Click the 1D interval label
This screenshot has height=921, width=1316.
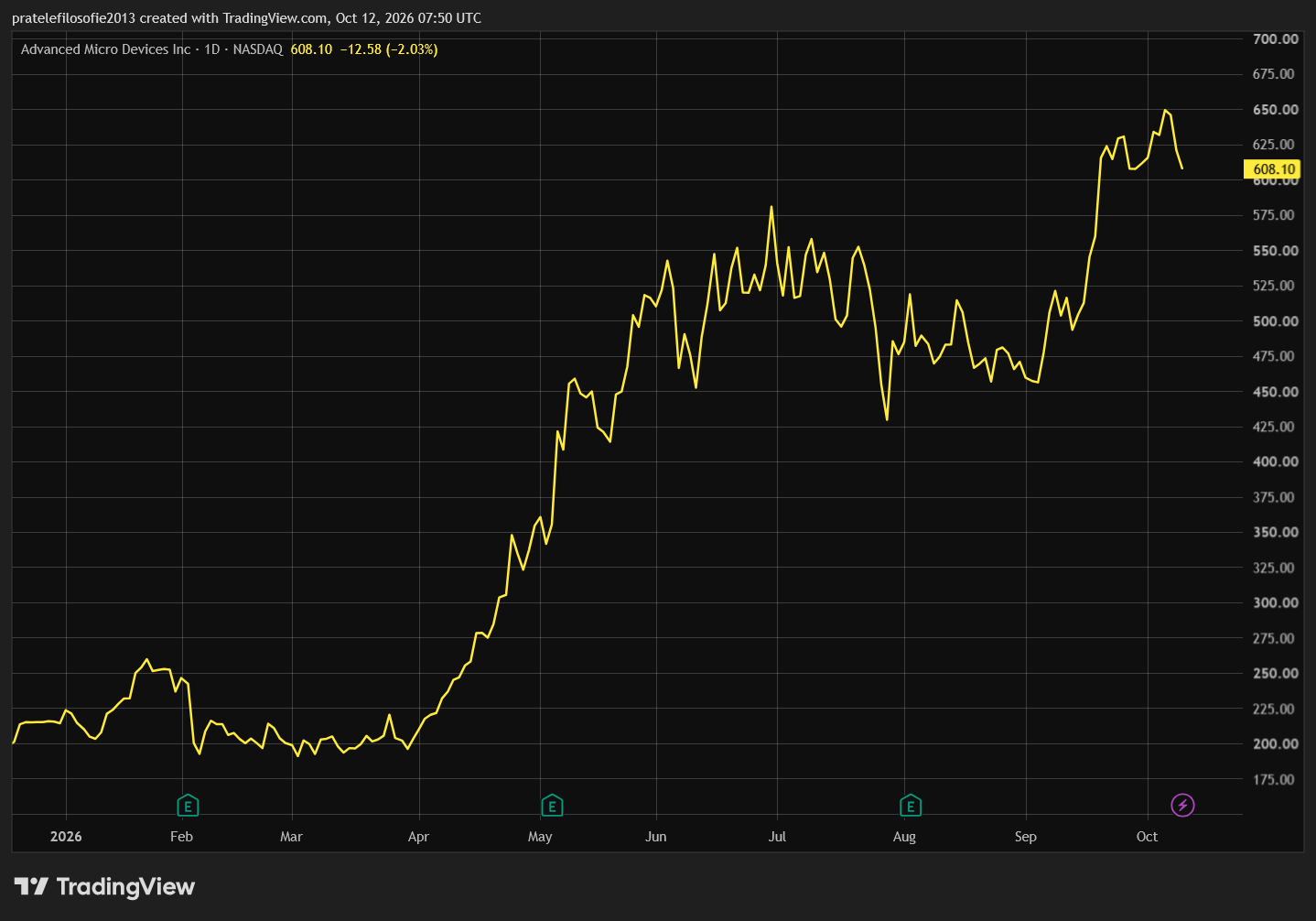[211, 49]
